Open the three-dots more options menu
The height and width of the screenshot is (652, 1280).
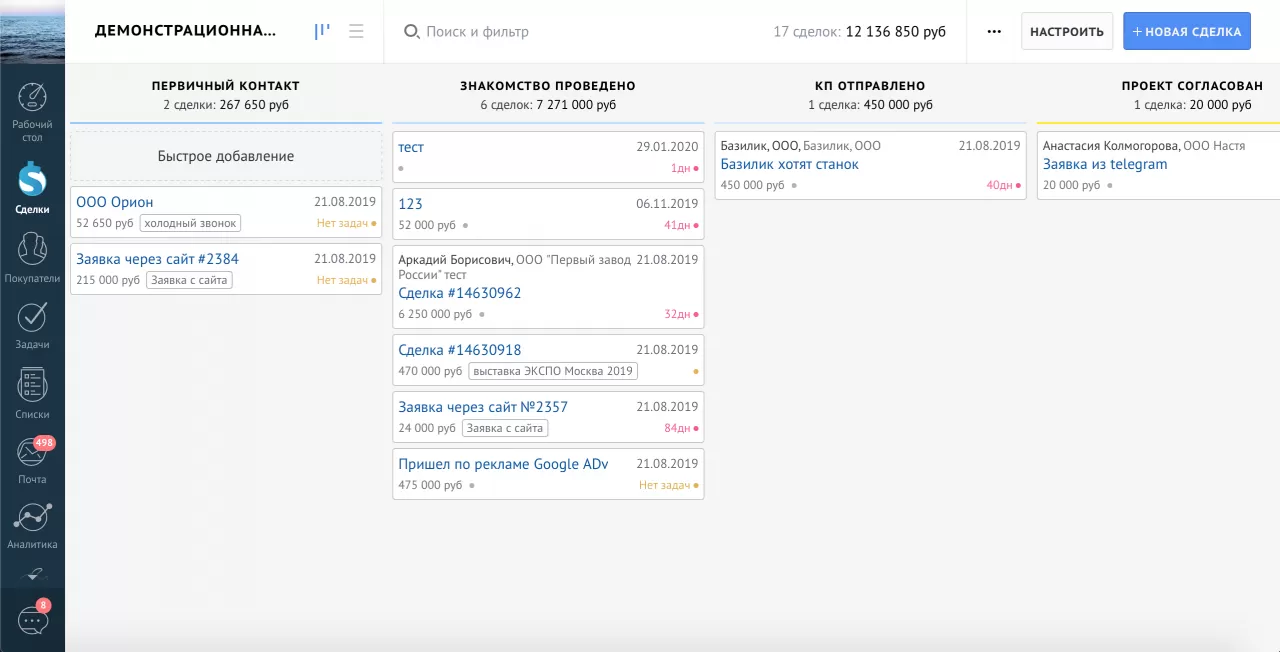click(994, 32)
